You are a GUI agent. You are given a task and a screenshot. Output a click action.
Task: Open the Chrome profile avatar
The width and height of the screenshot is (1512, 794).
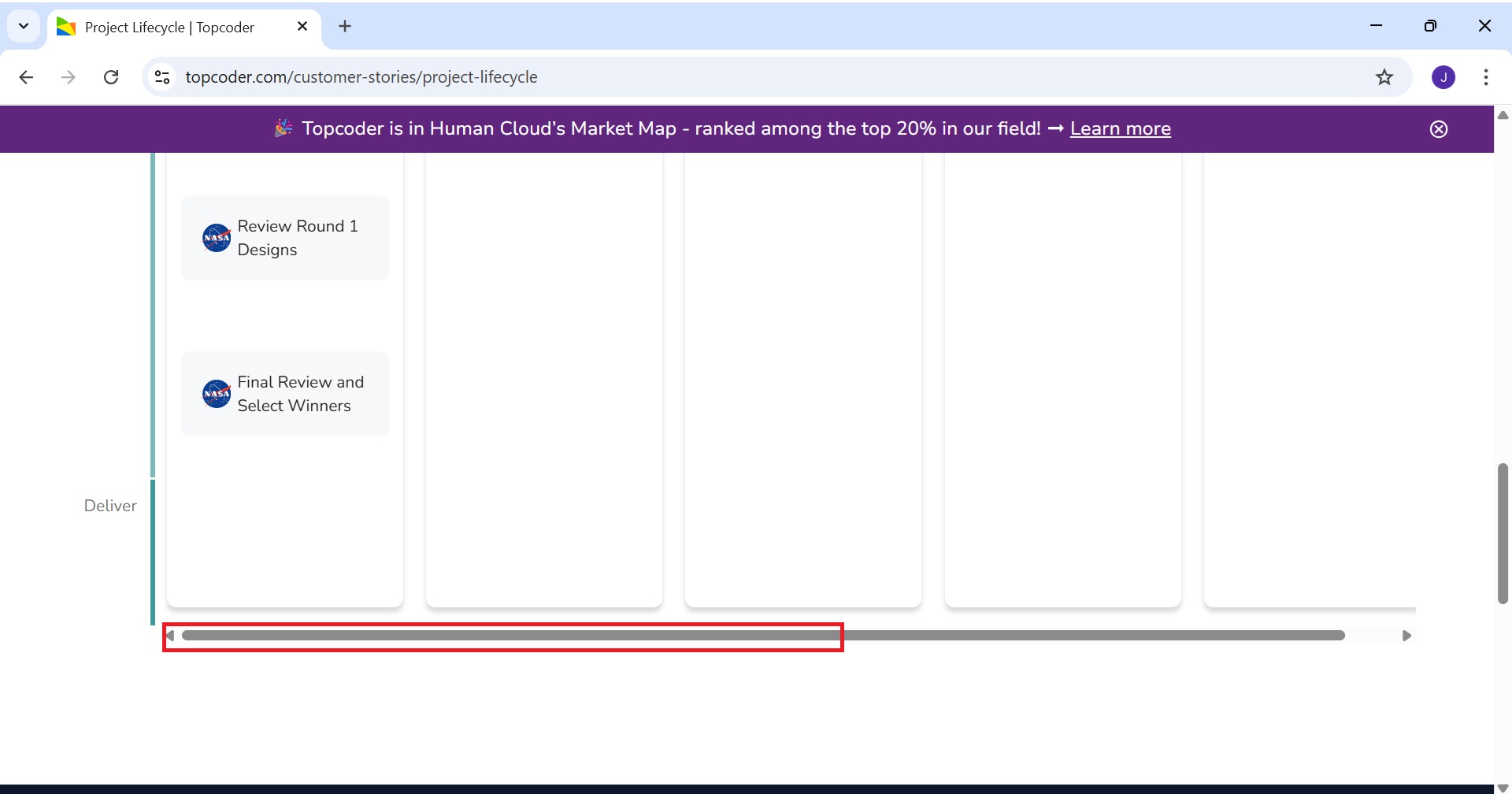click(x=1443, y=77)
